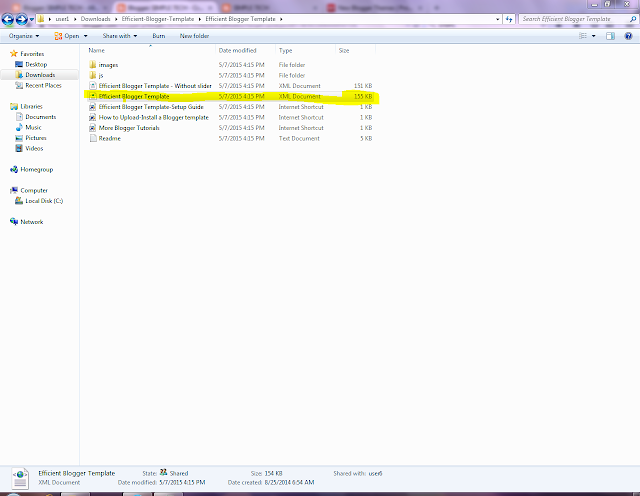
Task: Open the Share with menu
Action: click(x=120, y=36)
